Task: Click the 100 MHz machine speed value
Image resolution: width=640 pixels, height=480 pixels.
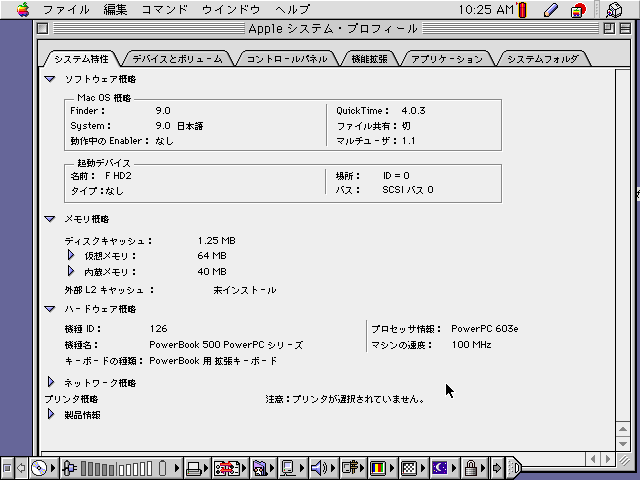Action: tap(471, 345)
